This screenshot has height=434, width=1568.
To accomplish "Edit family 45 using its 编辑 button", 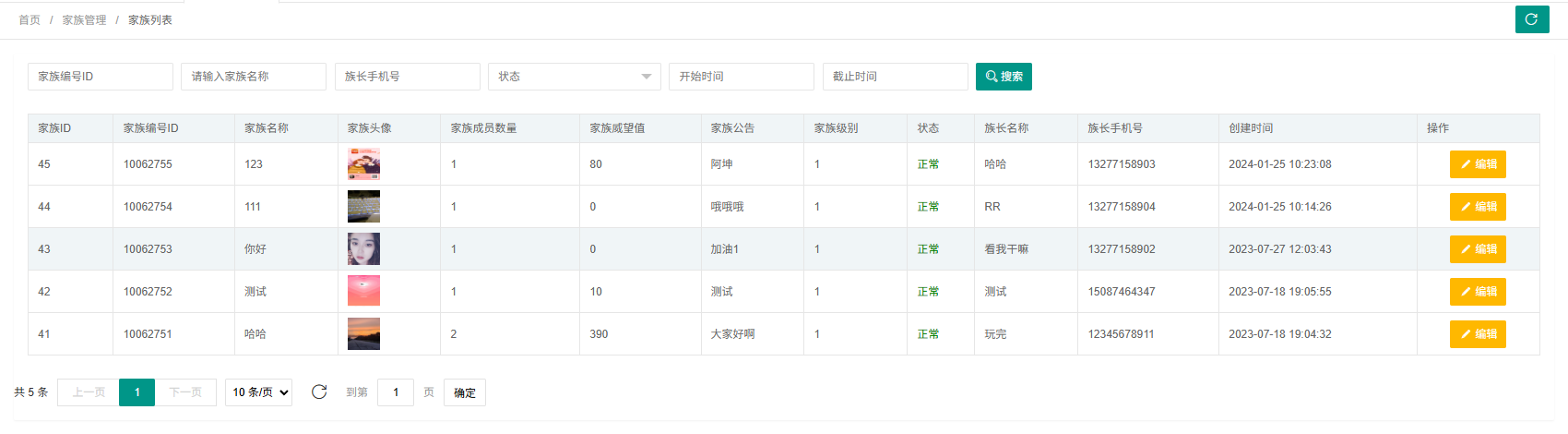I will [x=1478, y=164].
